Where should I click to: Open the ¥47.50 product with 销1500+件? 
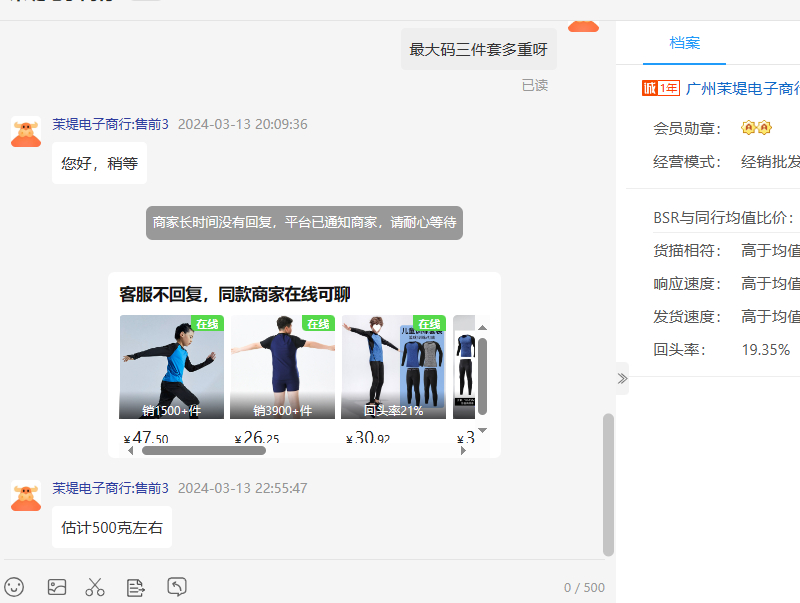click(x=171, y=367)
